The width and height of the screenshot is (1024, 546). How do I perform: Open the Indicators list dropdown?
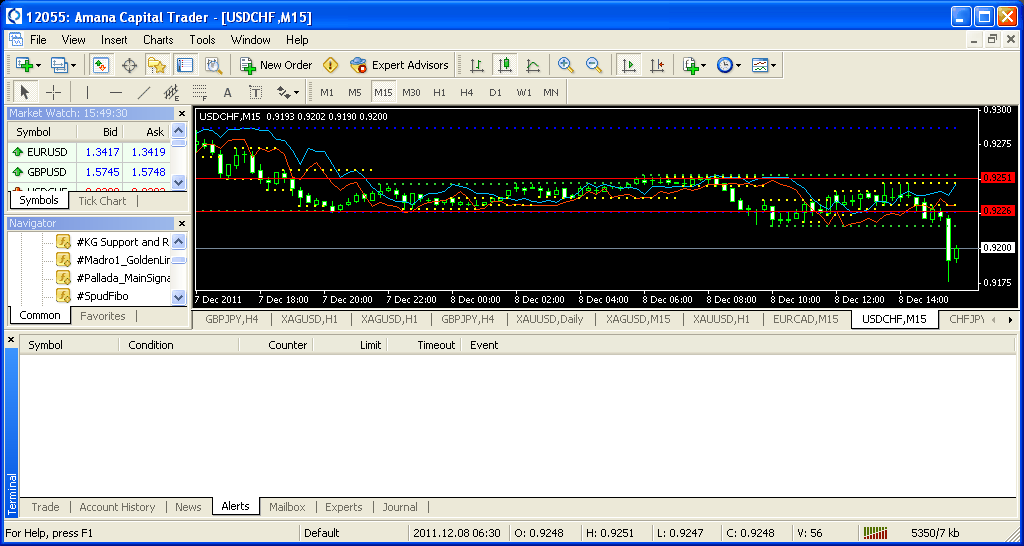(x=694, y=65)
